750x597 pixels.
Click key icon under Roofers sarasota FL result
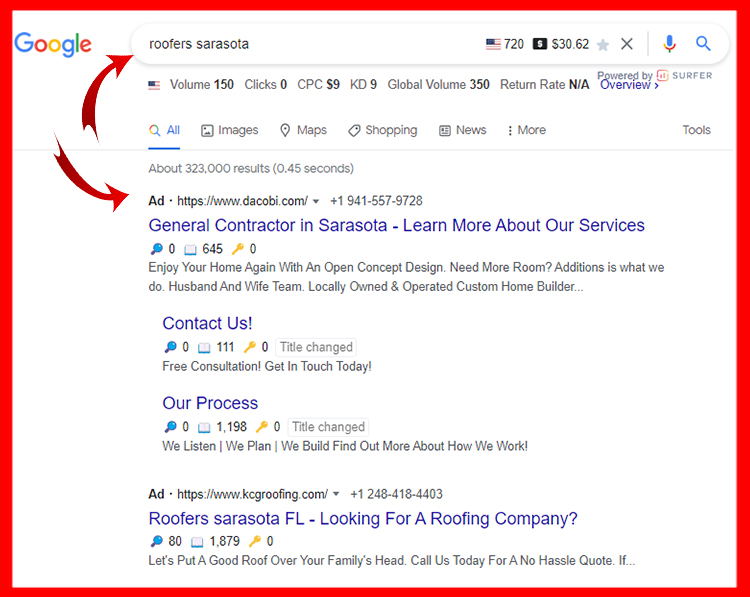point(255,541)
